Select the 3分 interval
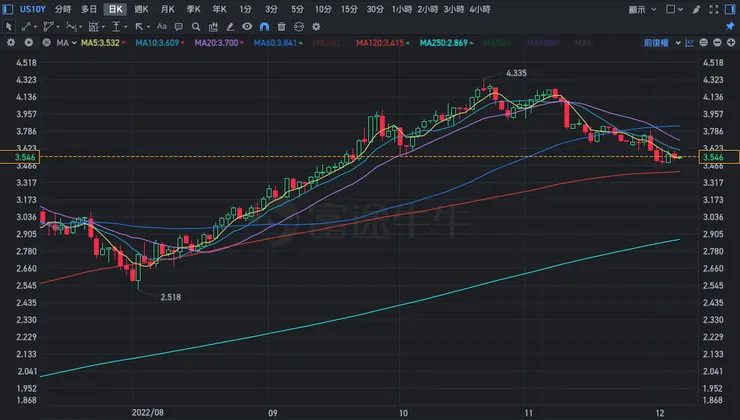Viewport: 740px width, 420px height. point(271,9)
